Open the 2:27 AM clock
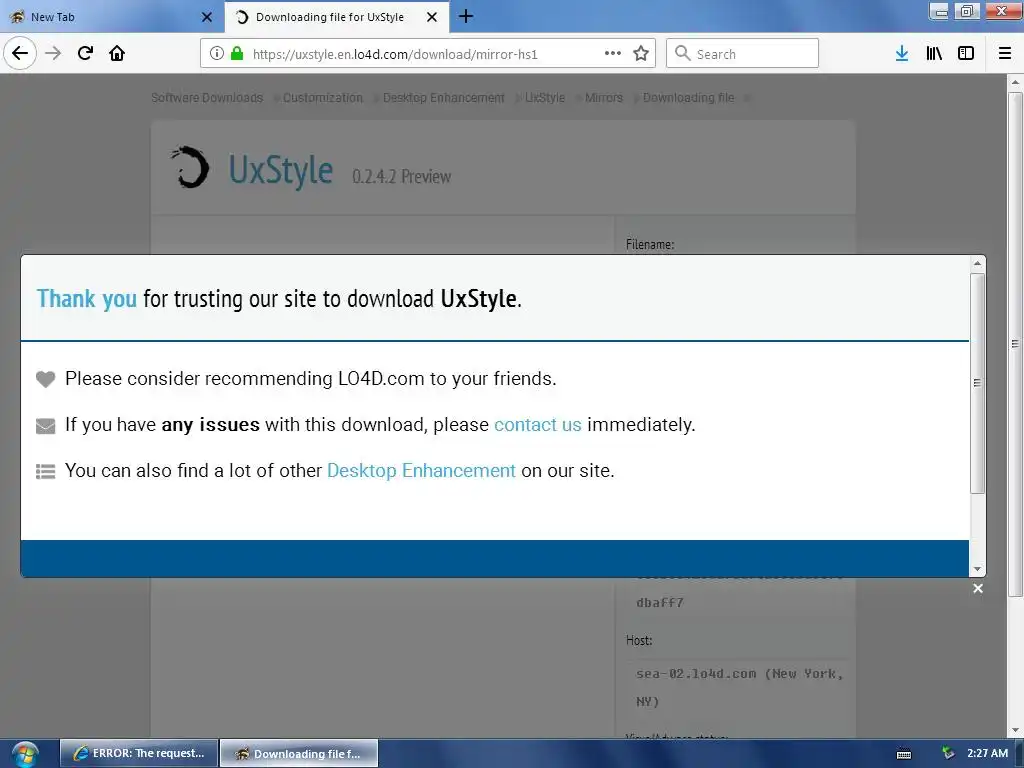This screenshot has width=1024, height=768. coord(987,753)
